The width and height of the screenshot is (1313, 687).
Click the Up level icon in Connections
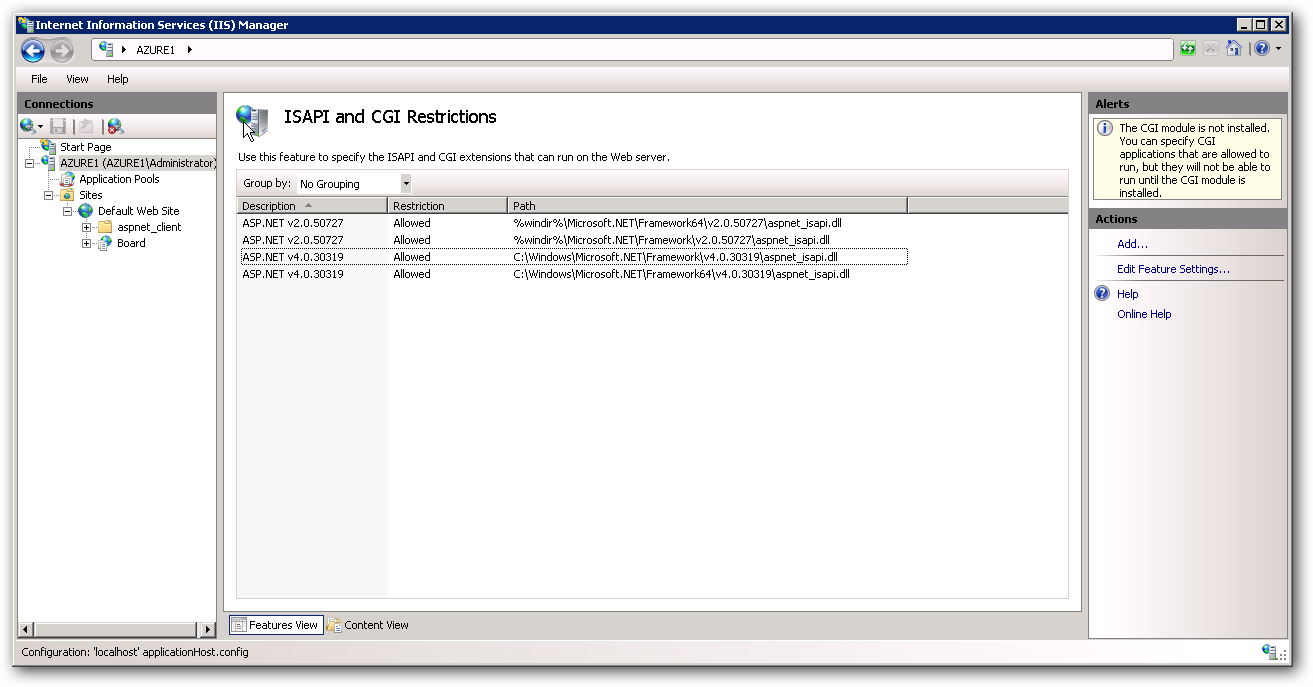click(86, 126)
